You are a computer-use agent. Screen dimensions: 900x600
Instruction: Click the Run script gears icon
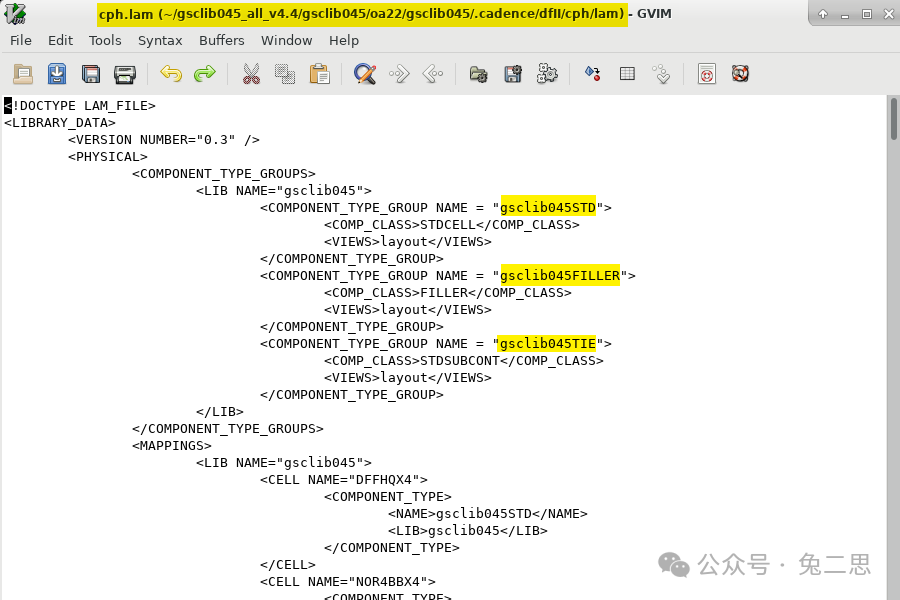[547, 74]
